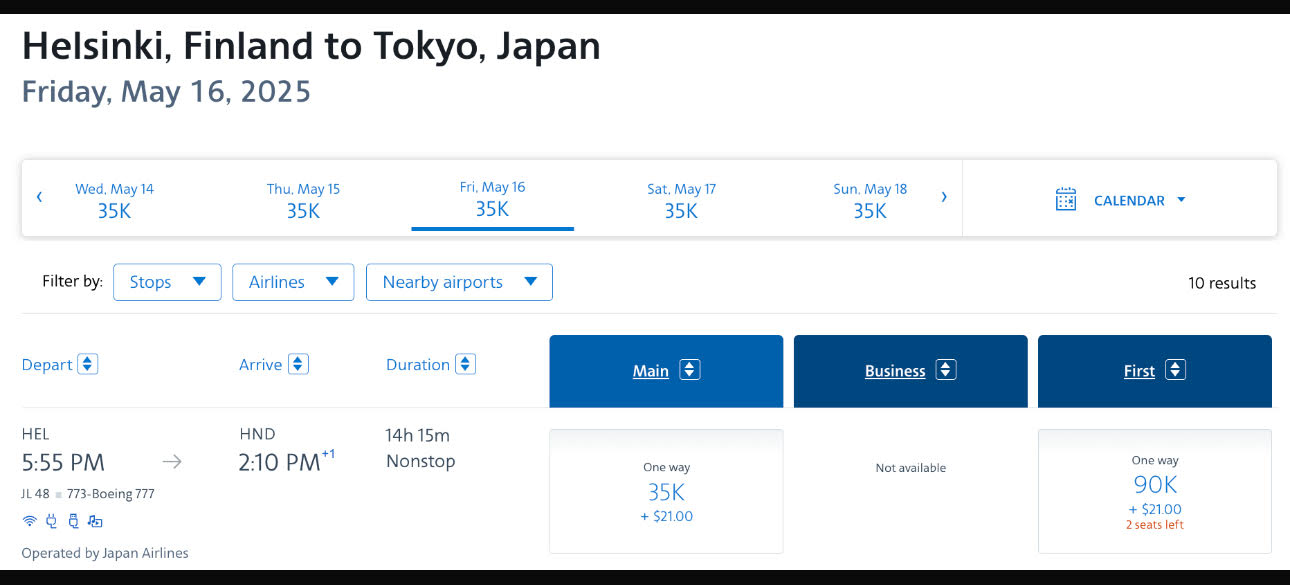Click the Nonstop label
The height and width of the screenshot is (585, 1290).
pyautogui.click(x=421, y=461)
